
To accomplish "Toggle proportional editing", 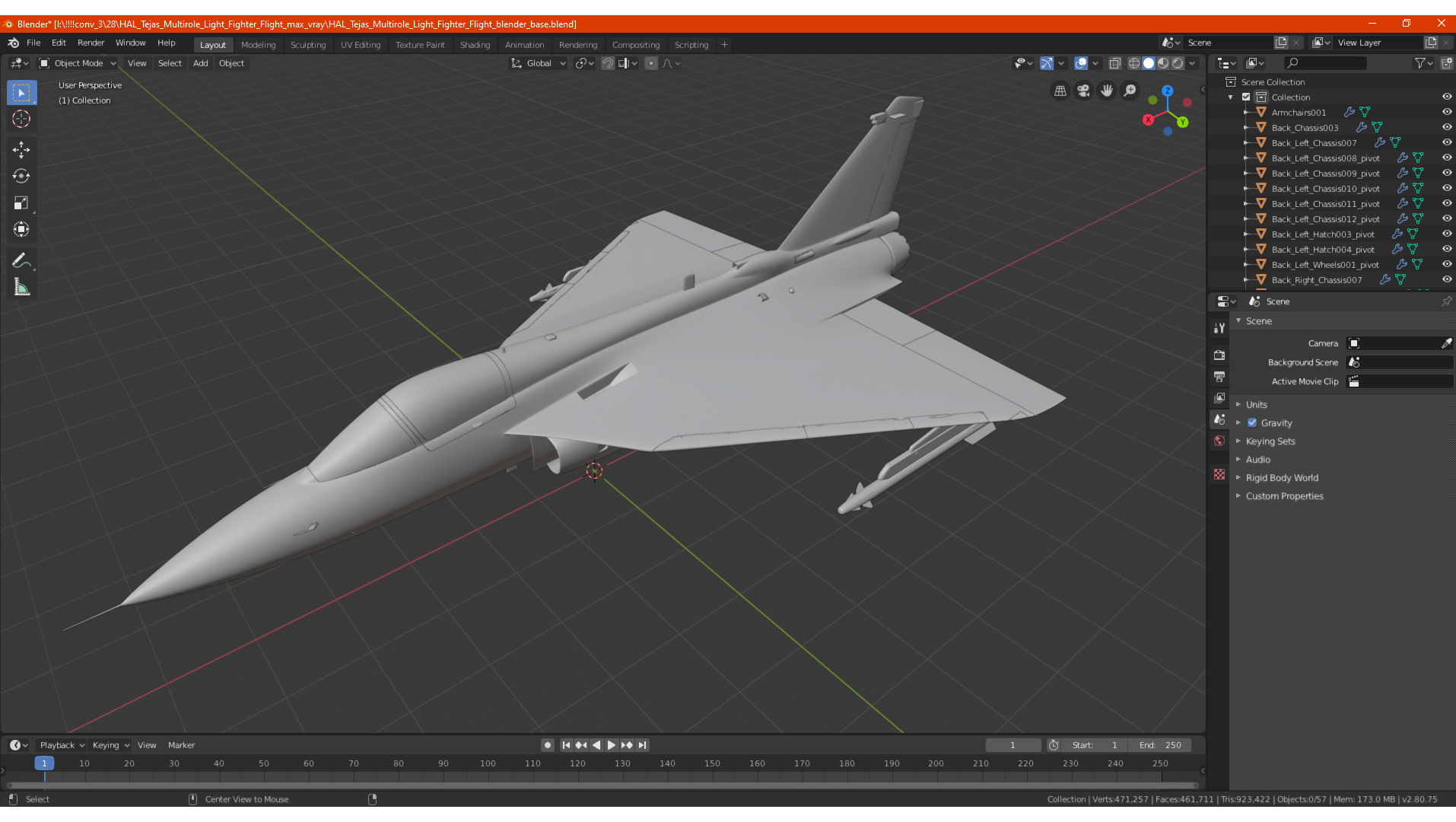I will pyautogui.click(x=651, y=63).
